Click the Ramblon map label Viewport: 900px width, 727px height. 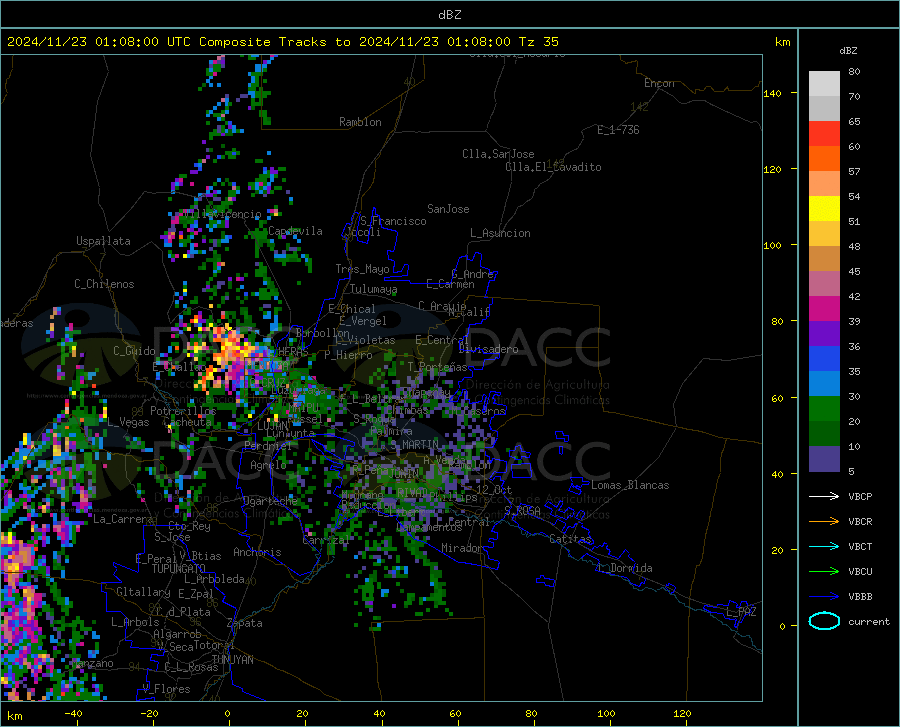point(360,122)
